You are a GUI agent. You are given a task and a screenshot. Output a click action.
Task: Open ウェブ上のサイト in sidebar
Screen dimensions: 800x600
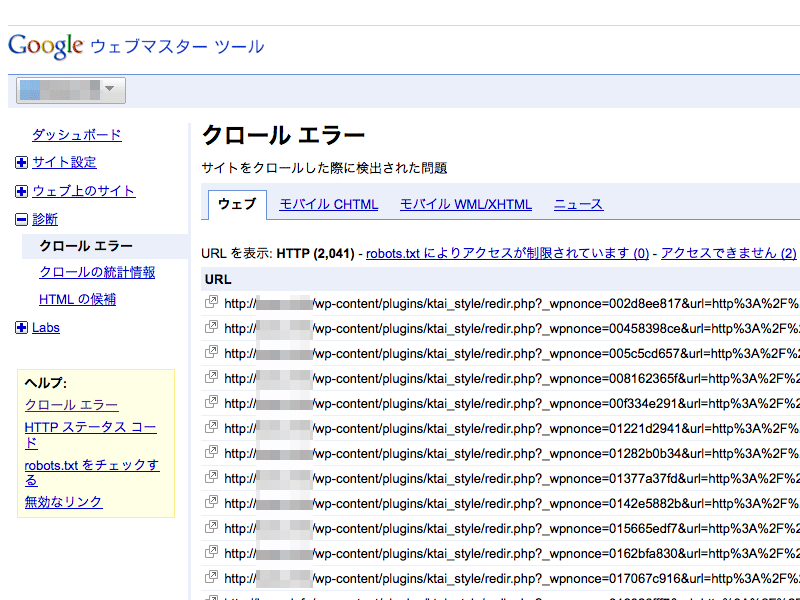pos(84,191)
